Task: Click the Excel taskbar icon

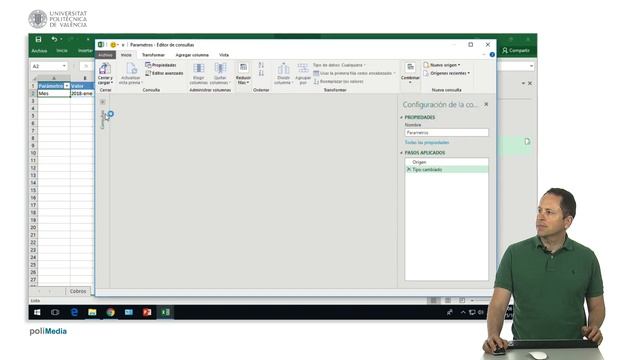Action: pyautogui.click(x=166, y=312)
